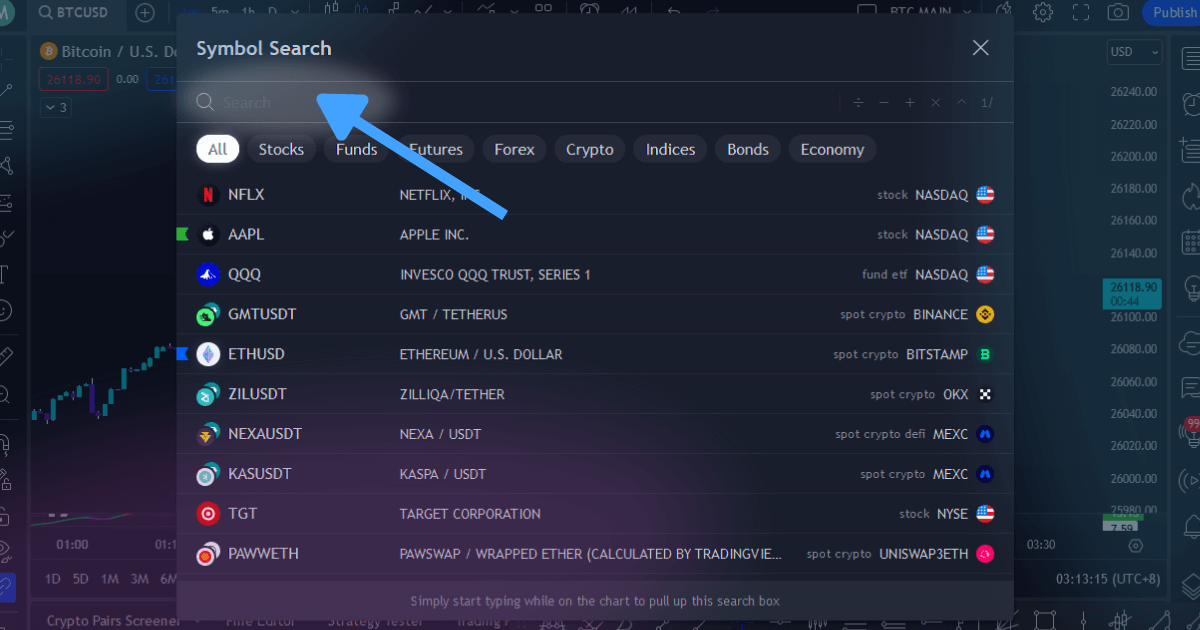Viewport: 1200px width, 630px height.
Task: Select the All filter tab
Action: coord(217,149)
